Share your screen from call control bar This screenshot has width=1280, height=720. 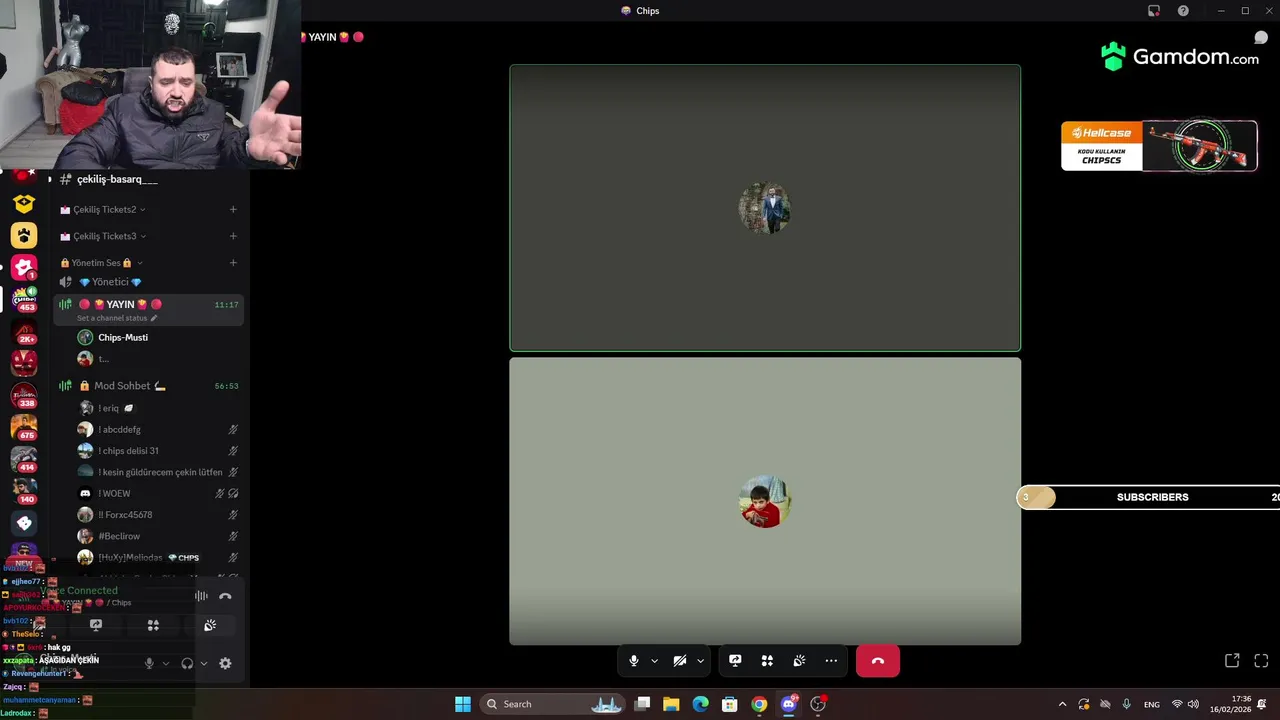click(x=735, y=661)
